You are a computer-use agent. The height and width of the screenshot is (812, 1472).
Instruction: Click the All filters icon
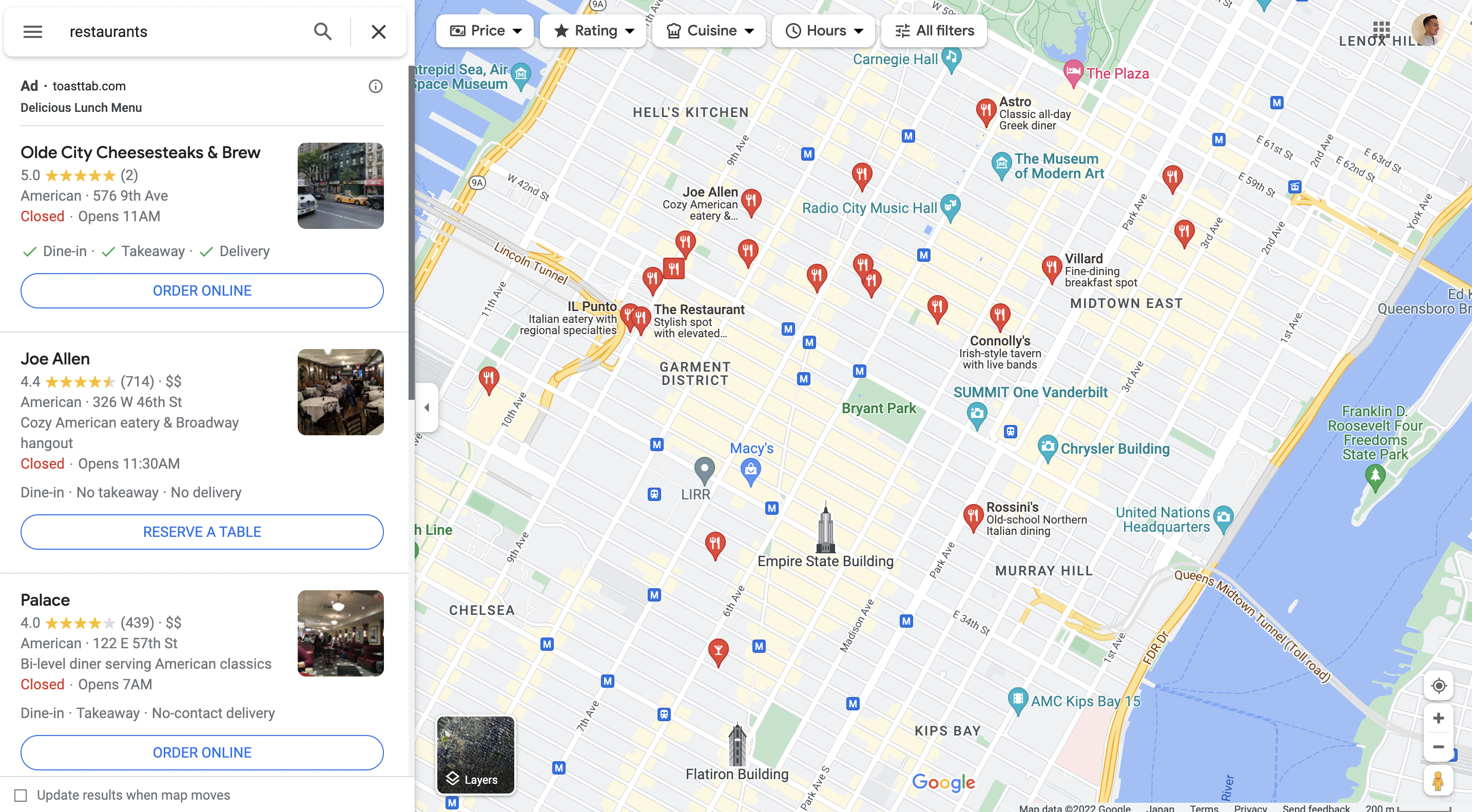click(901, 30)
